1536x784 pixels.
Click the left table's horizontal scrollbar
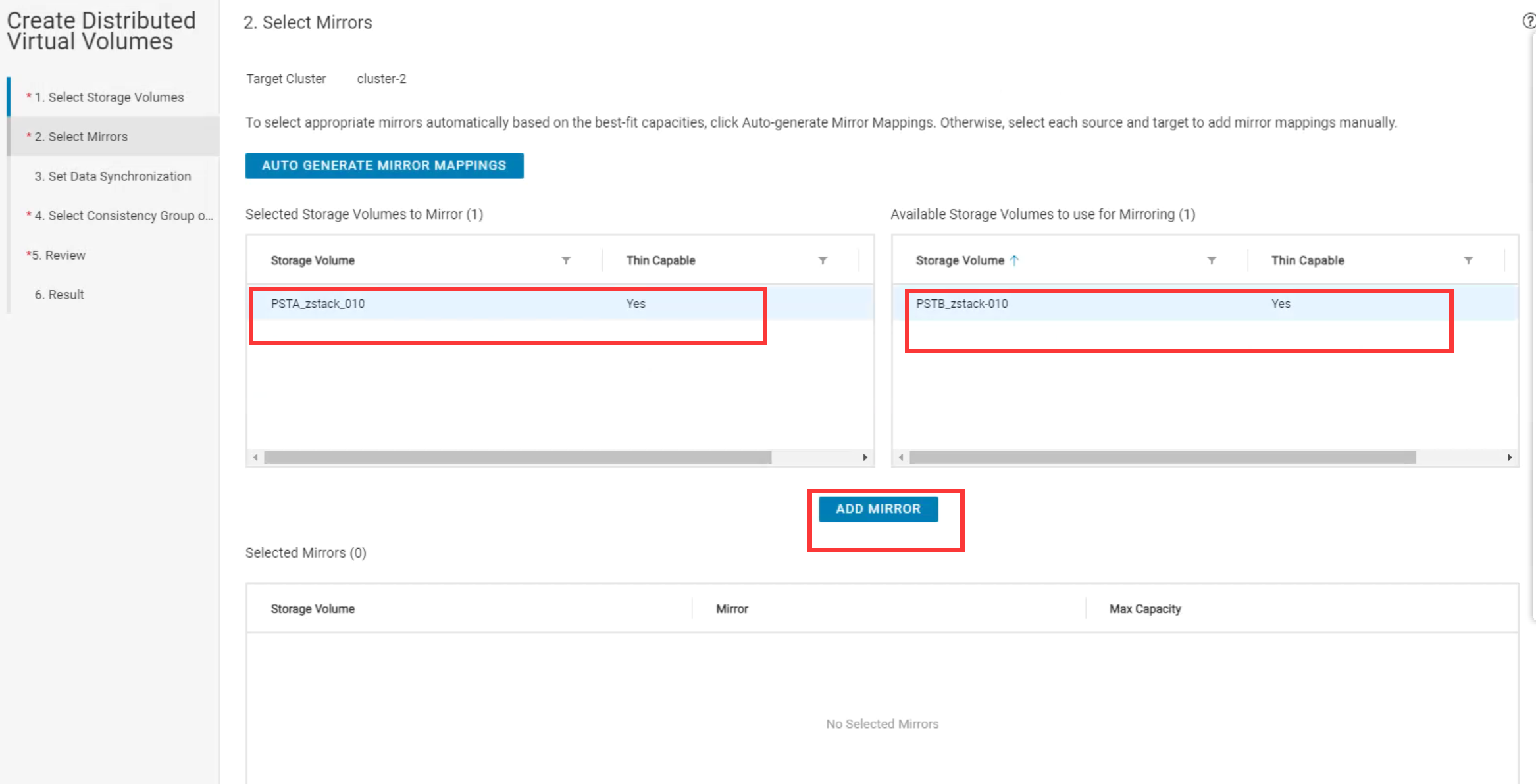(x=517, y=457)
